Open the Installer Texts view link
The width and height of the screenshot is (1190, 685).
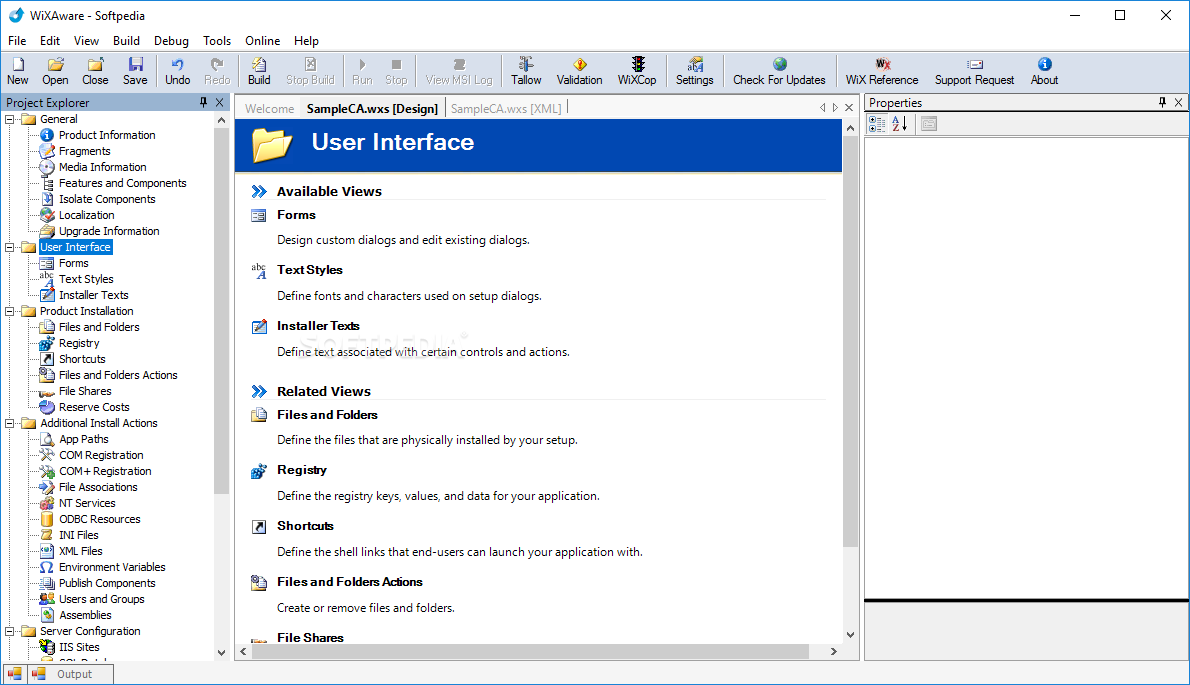318,325
